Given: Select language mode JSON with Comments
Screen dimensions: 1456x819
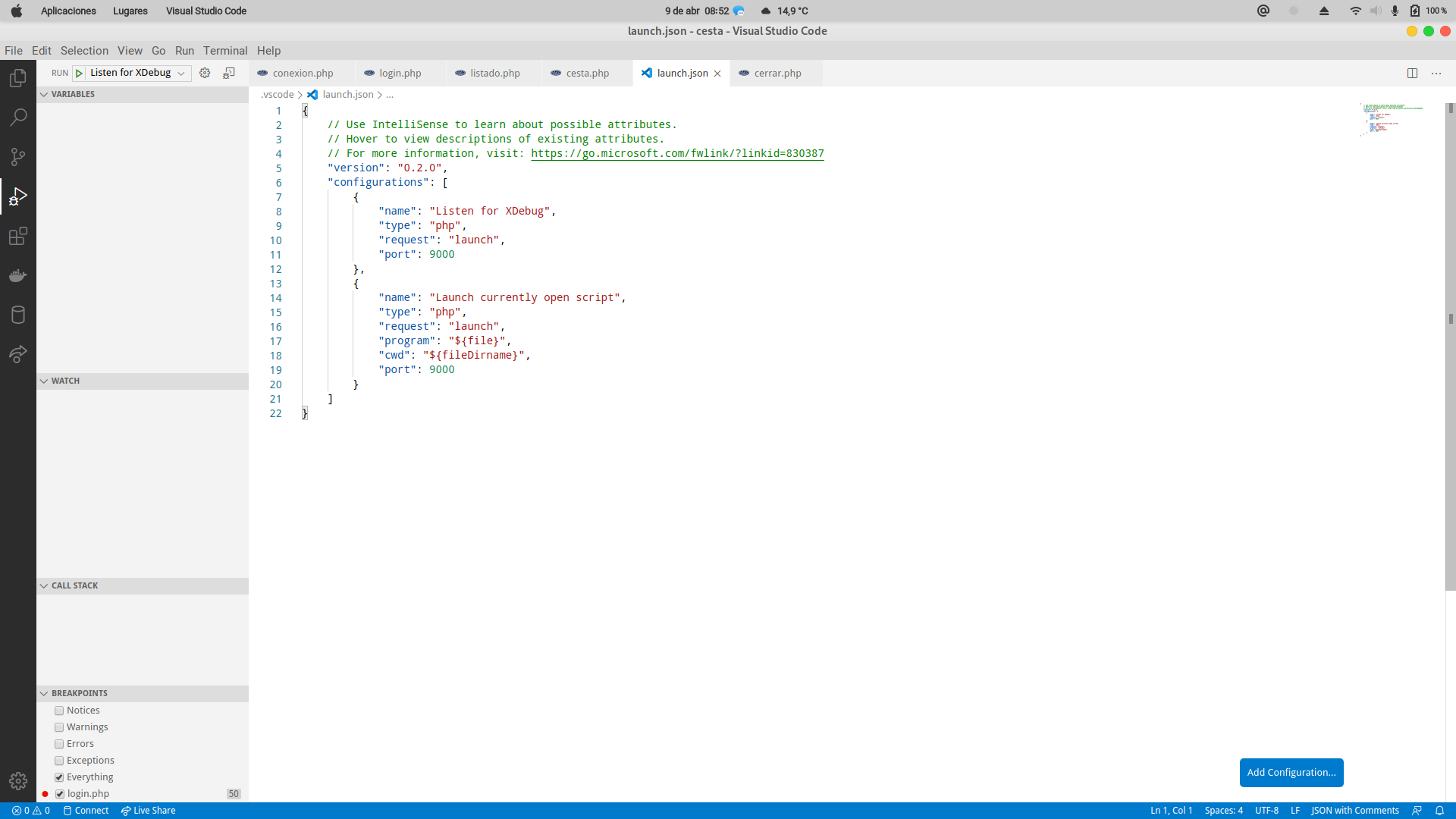Looking at the screenshot, I should coord(1354,811).
